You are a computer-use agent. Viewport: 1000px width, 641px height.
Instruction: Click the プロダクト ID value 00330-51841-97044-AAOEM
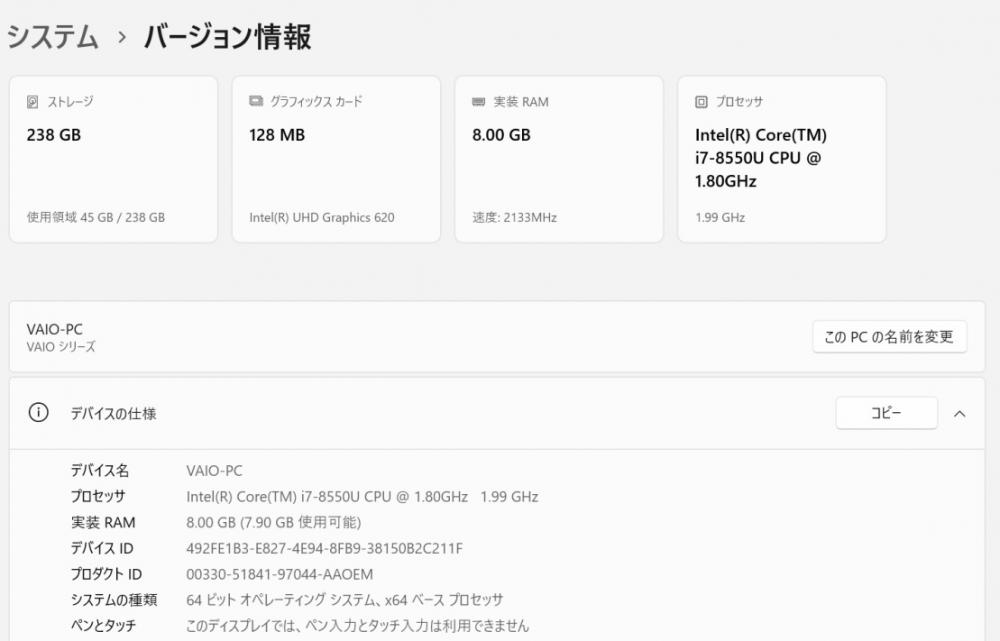[x=279, y=574]
